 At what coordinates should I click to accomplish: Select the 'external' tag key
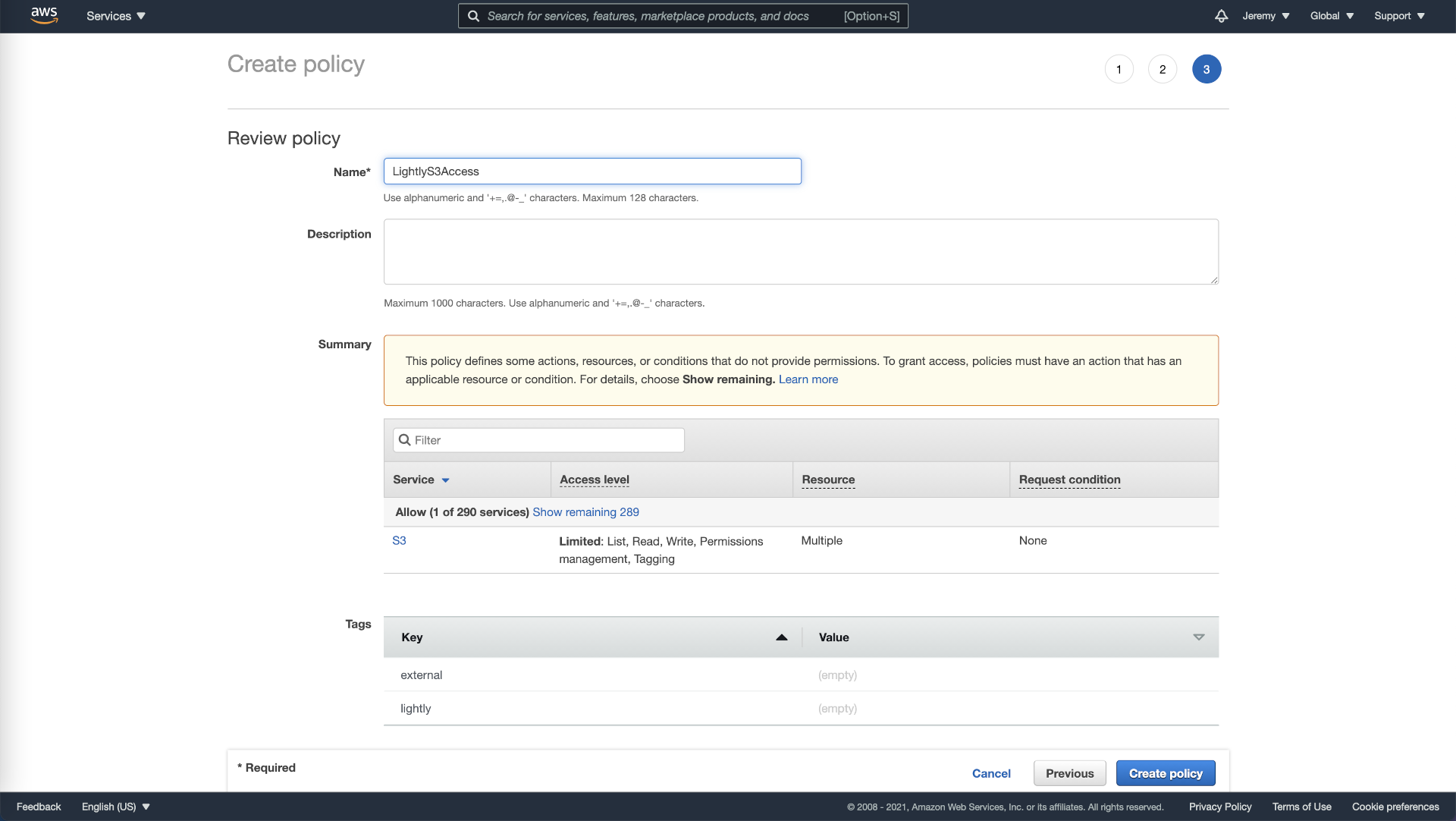coord(421,675)
